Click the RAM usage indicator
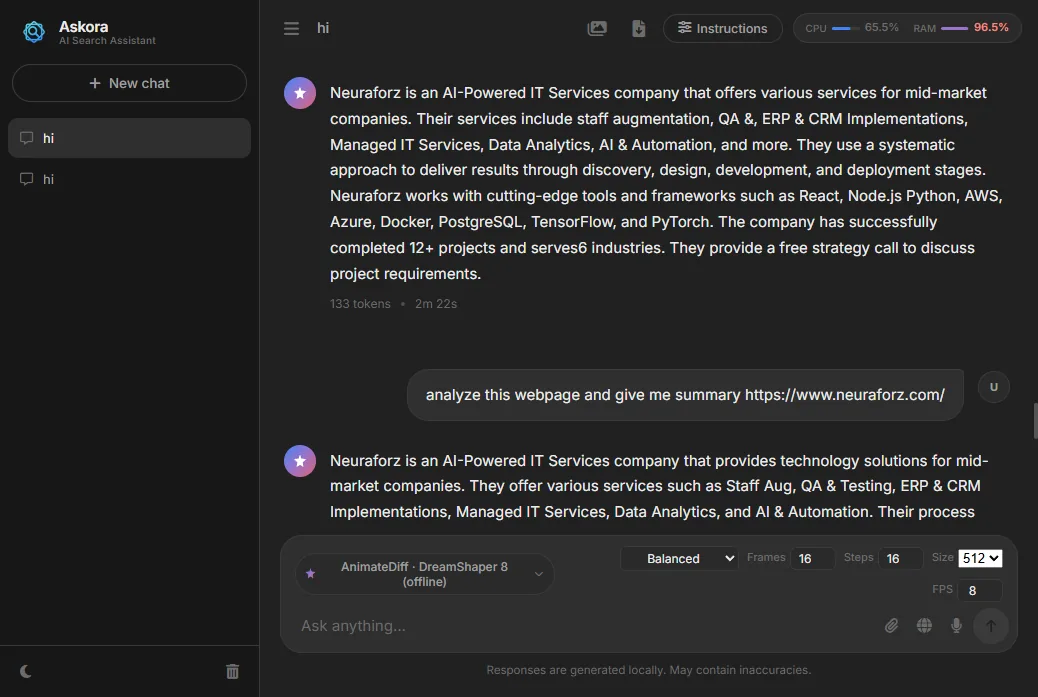Viewport: 1038px width, 697px height. (x=961, y=28)
